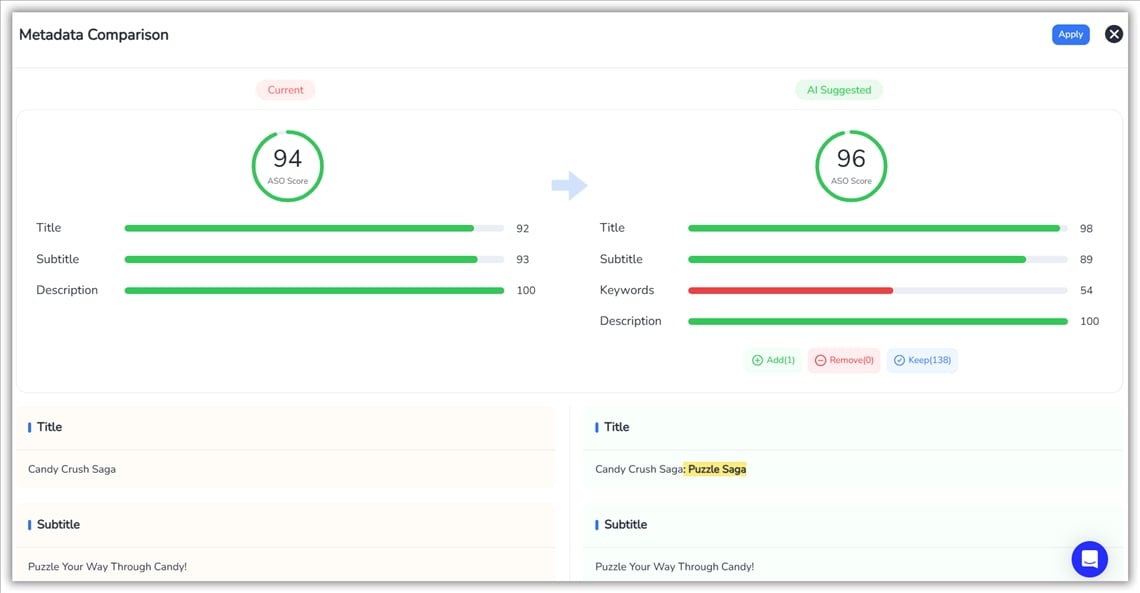Screen dimensions: 1140x593
Task: Click the blue Apply button
Action: click(x=1070, y=34)
